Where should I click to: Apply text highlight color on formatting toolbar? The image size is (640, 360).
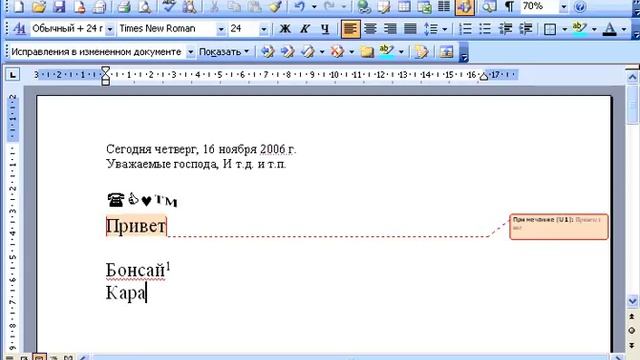point(580,29)
